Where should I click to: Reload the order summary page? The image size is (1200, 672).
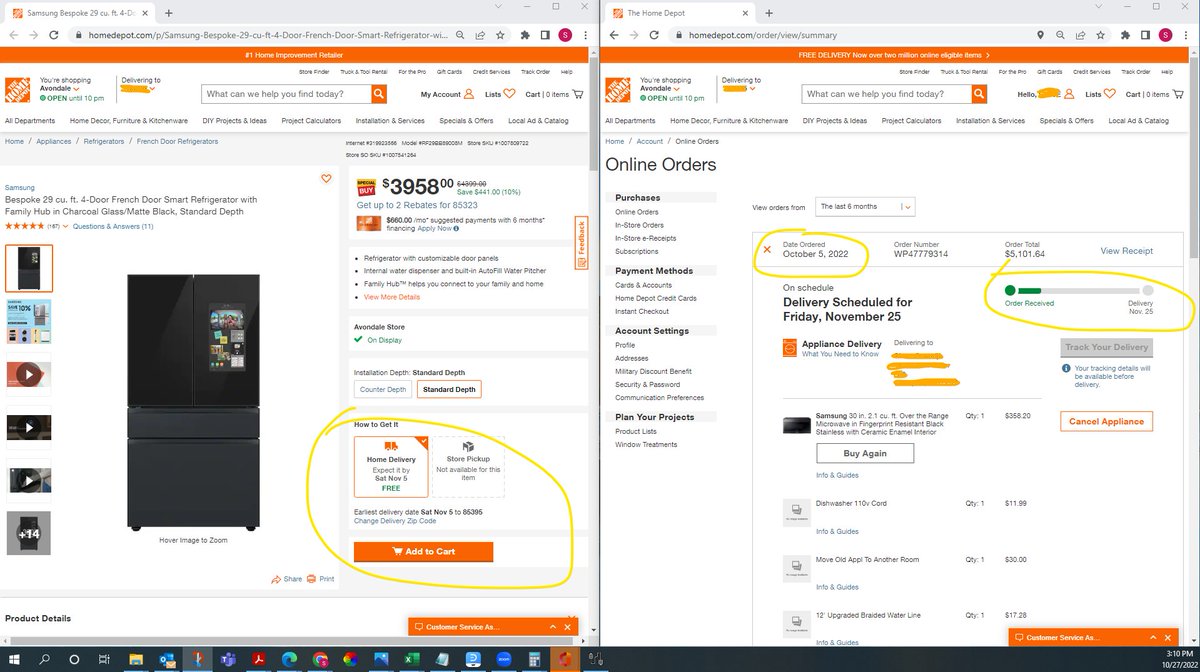pyautogui.click(x=656, y=35)
